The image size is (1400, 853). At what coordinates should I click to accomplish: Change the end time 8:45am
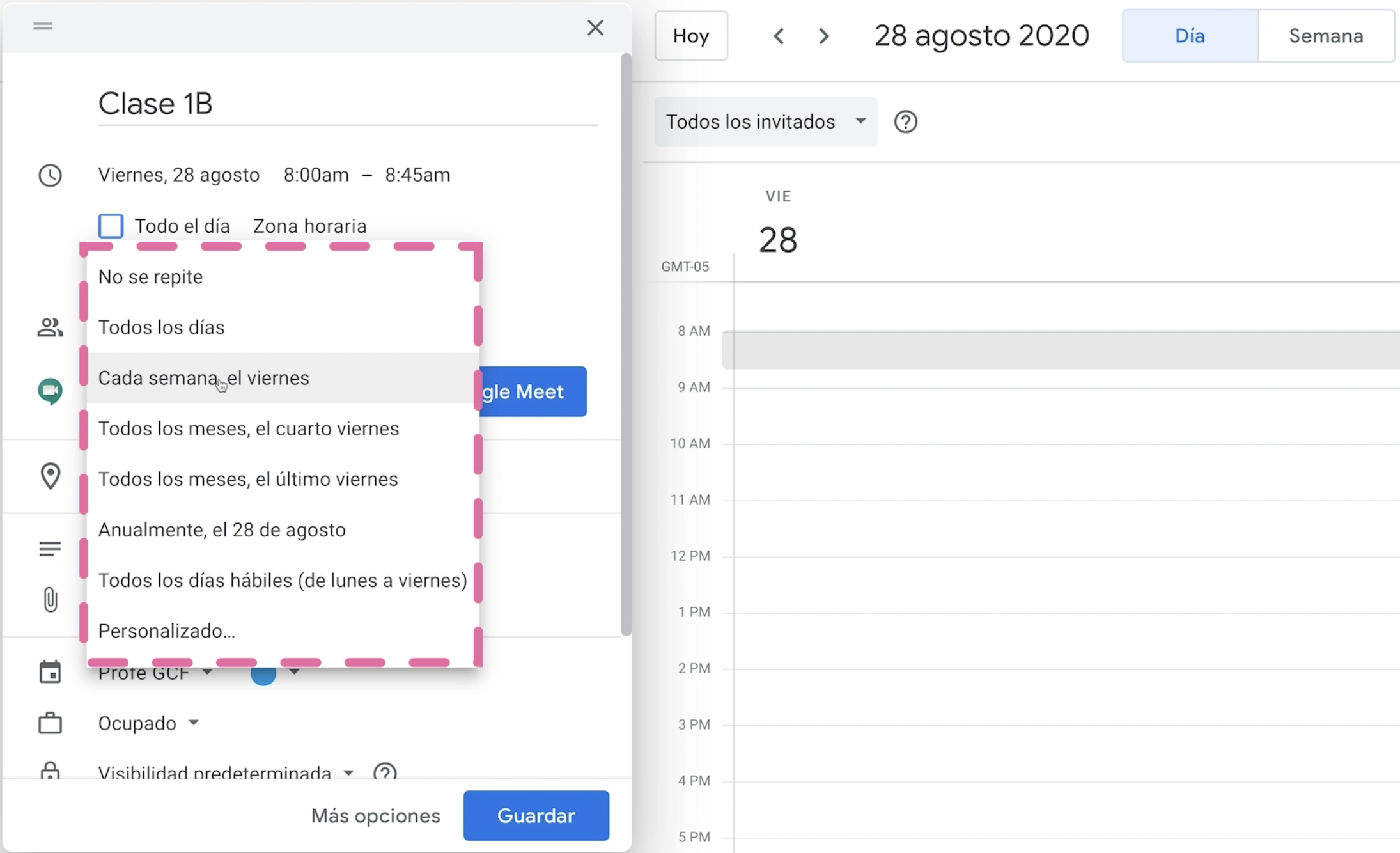[417, 175]
